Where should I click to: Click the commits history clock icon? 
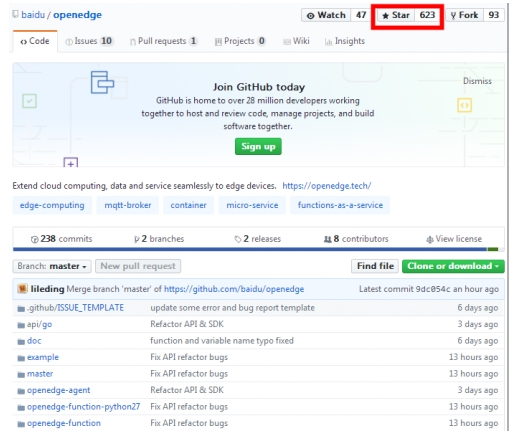(34, 239)
